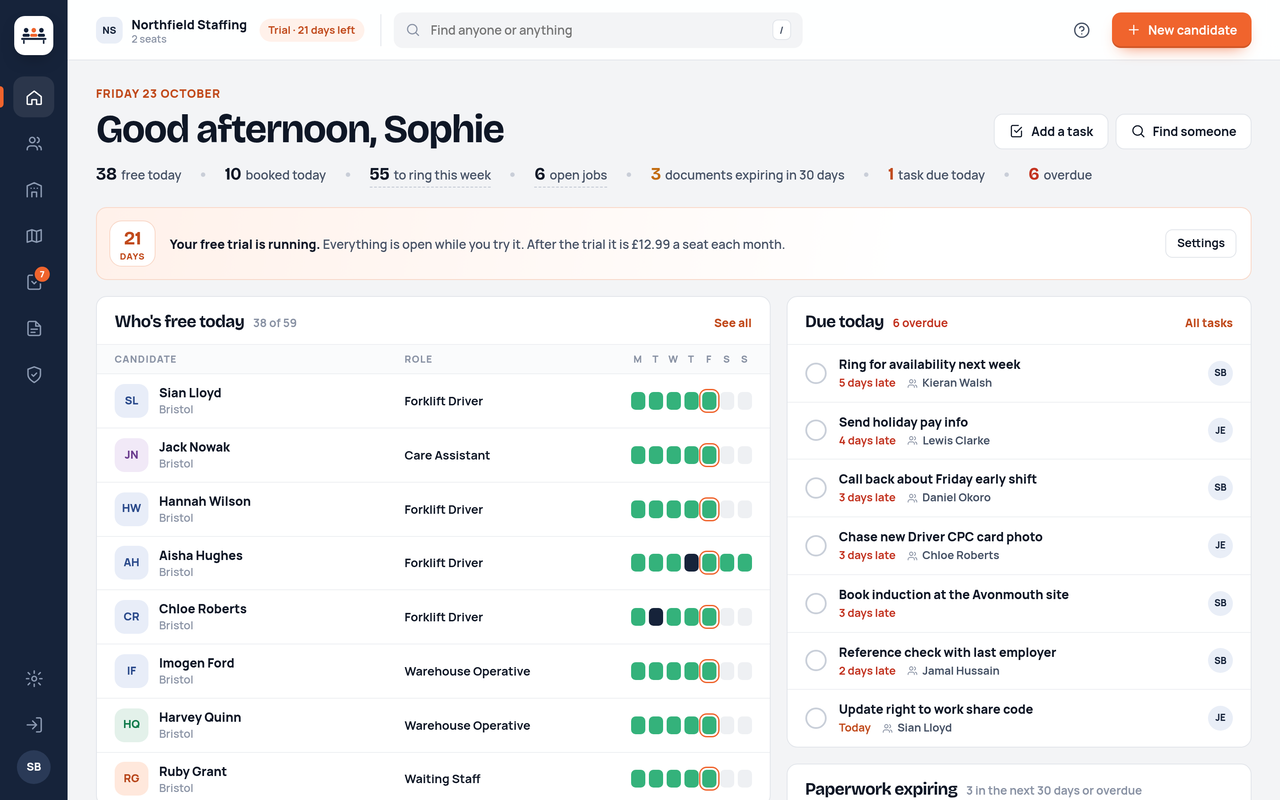Click the New candidate button
1280x800 pixels.
[x=1181, y=30]
